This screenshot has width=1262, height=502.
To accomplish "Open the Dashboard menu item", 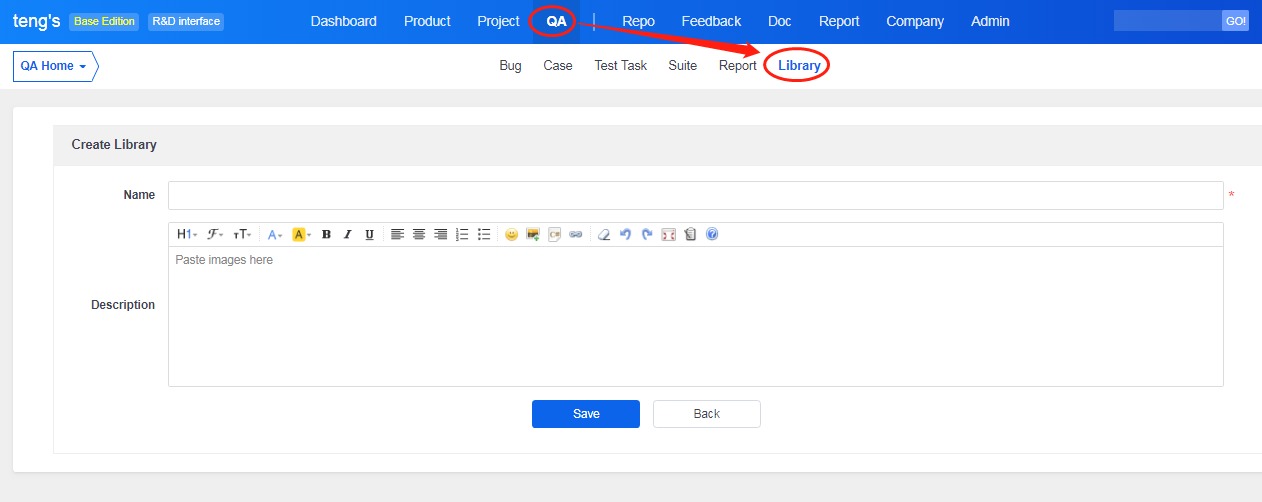I will pyautogui.click(x=344, y=21).
